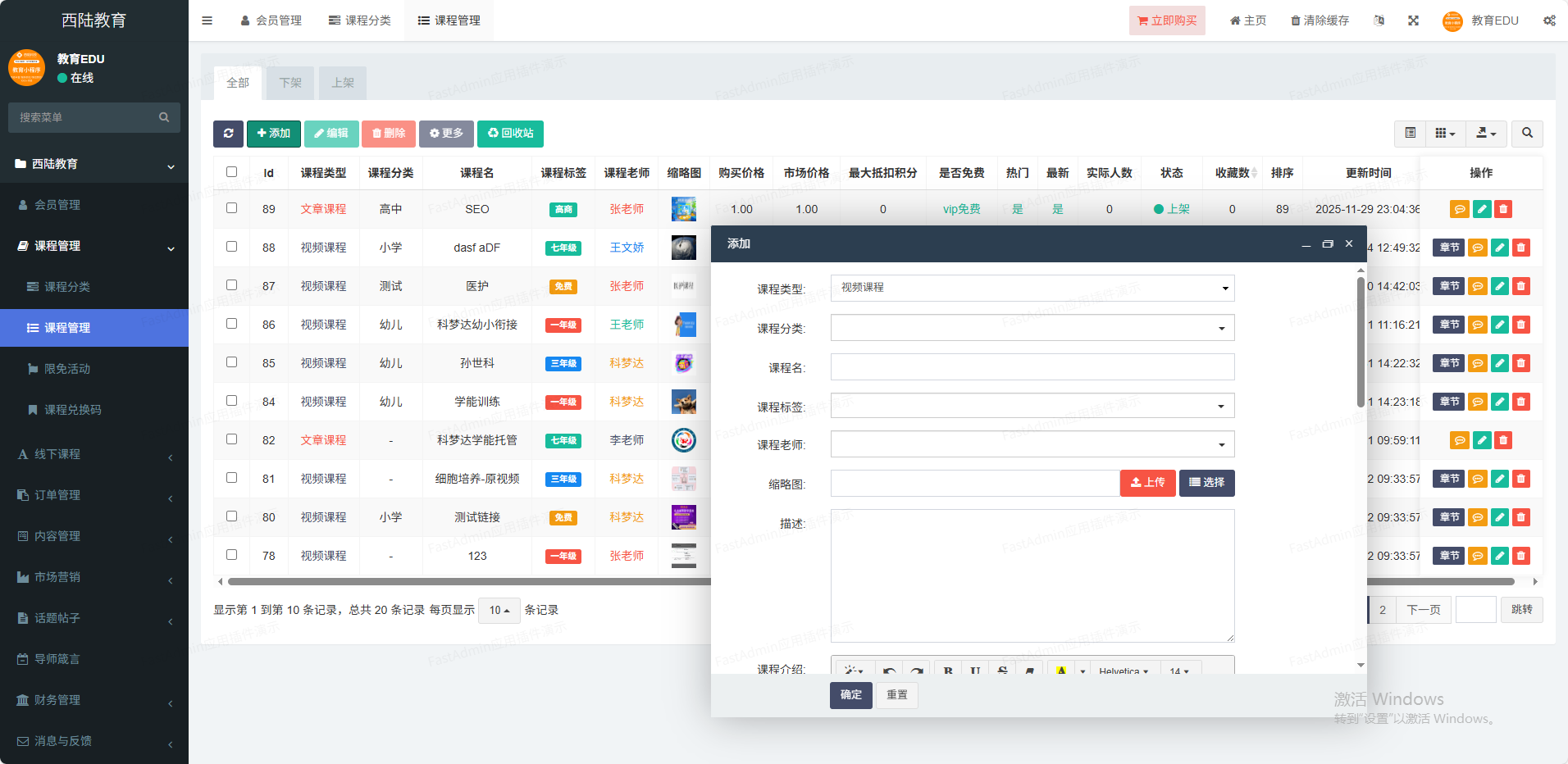Open 限免活动 in the sidebar menu
This screenshot has height=764, width=1568.
(x=67, y=369)
